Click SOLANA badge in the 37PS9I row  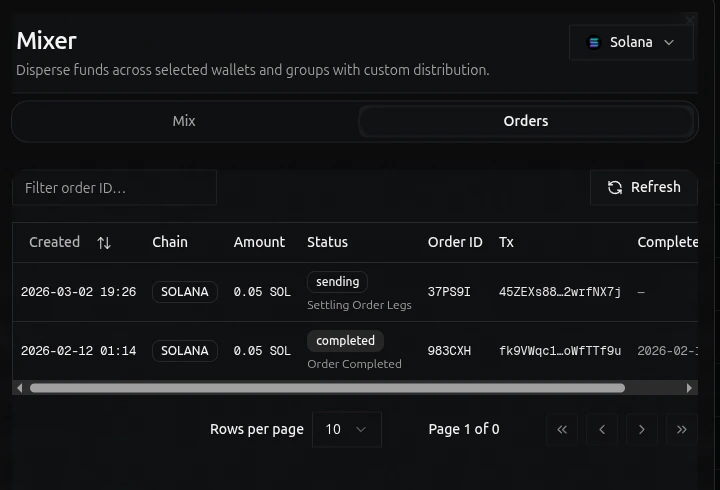pos(185,292)
